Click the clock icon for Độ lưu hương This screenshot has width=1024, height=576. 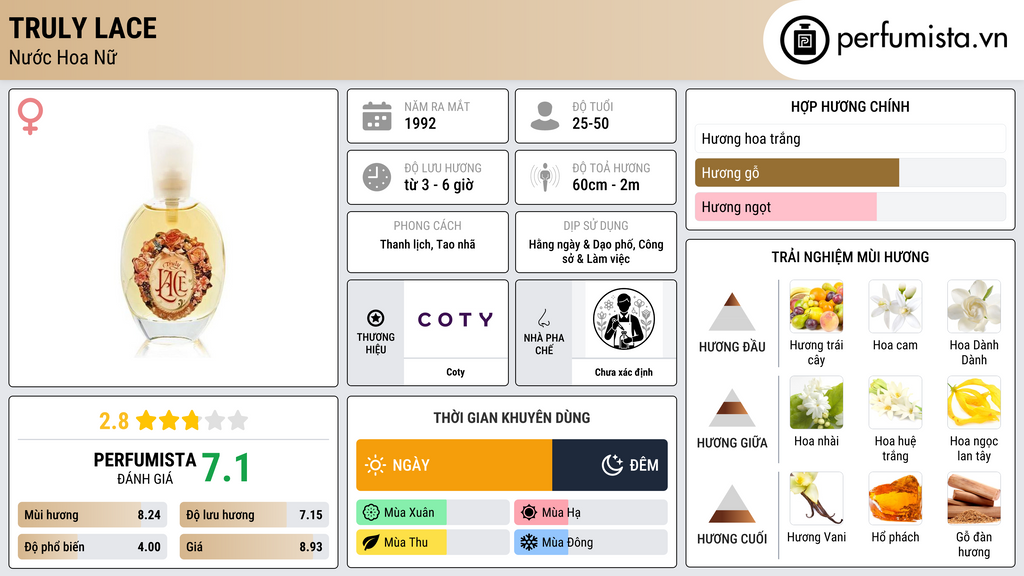[x=377, y=177]
